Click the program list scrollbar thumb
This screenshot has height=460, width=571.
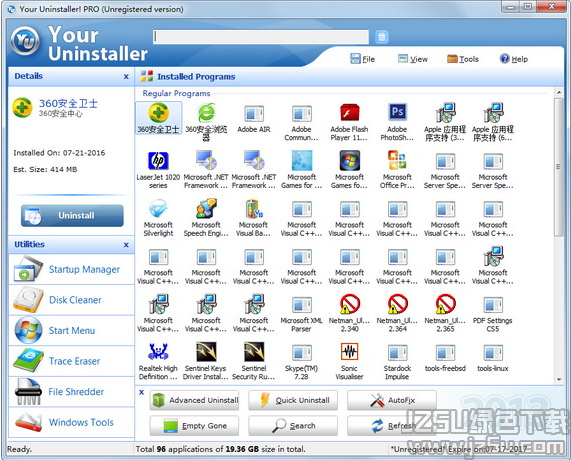pos(559,167)
